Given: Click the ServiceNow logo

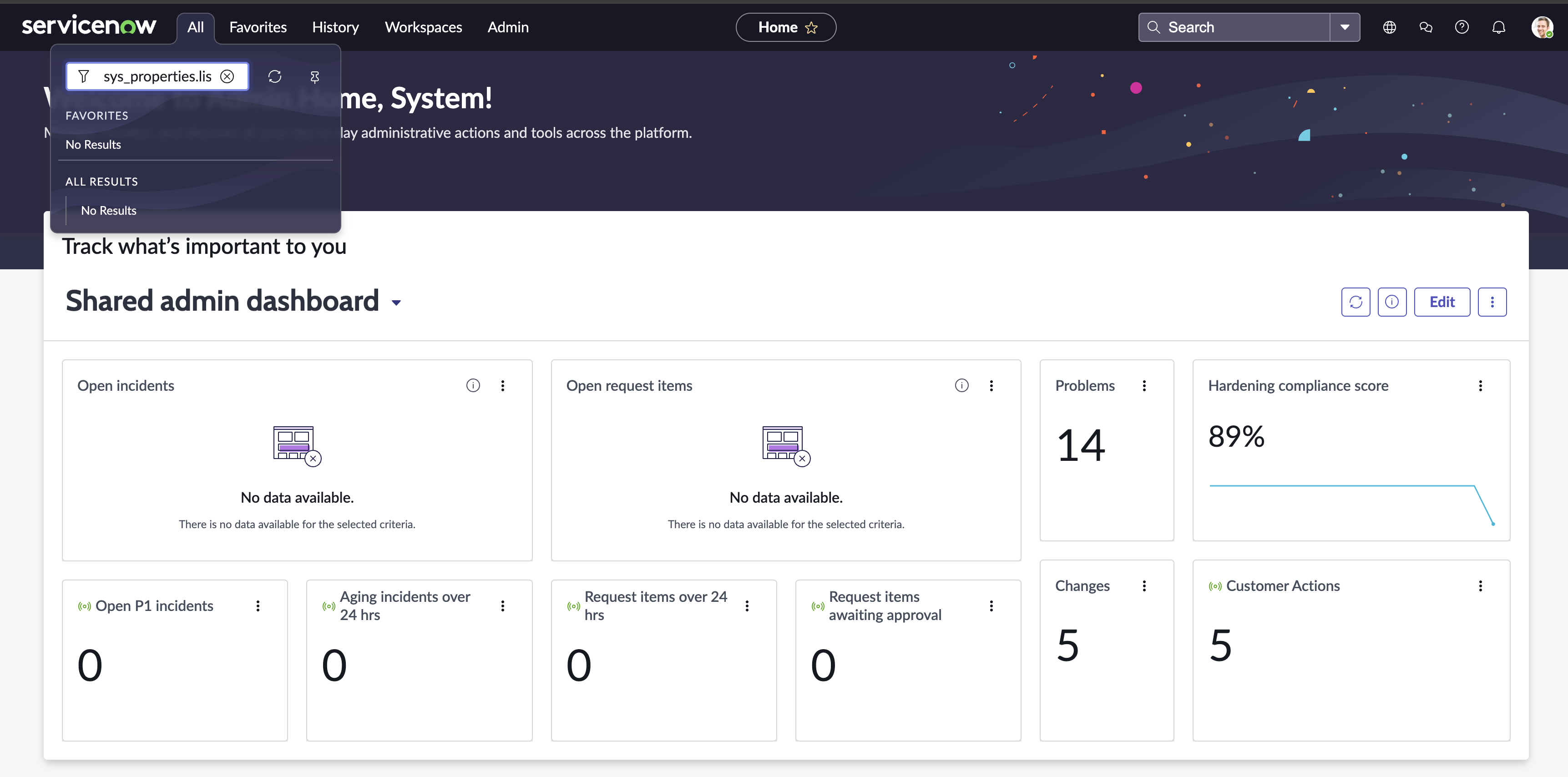Looking at the screenshot, I should coord(89,25).
